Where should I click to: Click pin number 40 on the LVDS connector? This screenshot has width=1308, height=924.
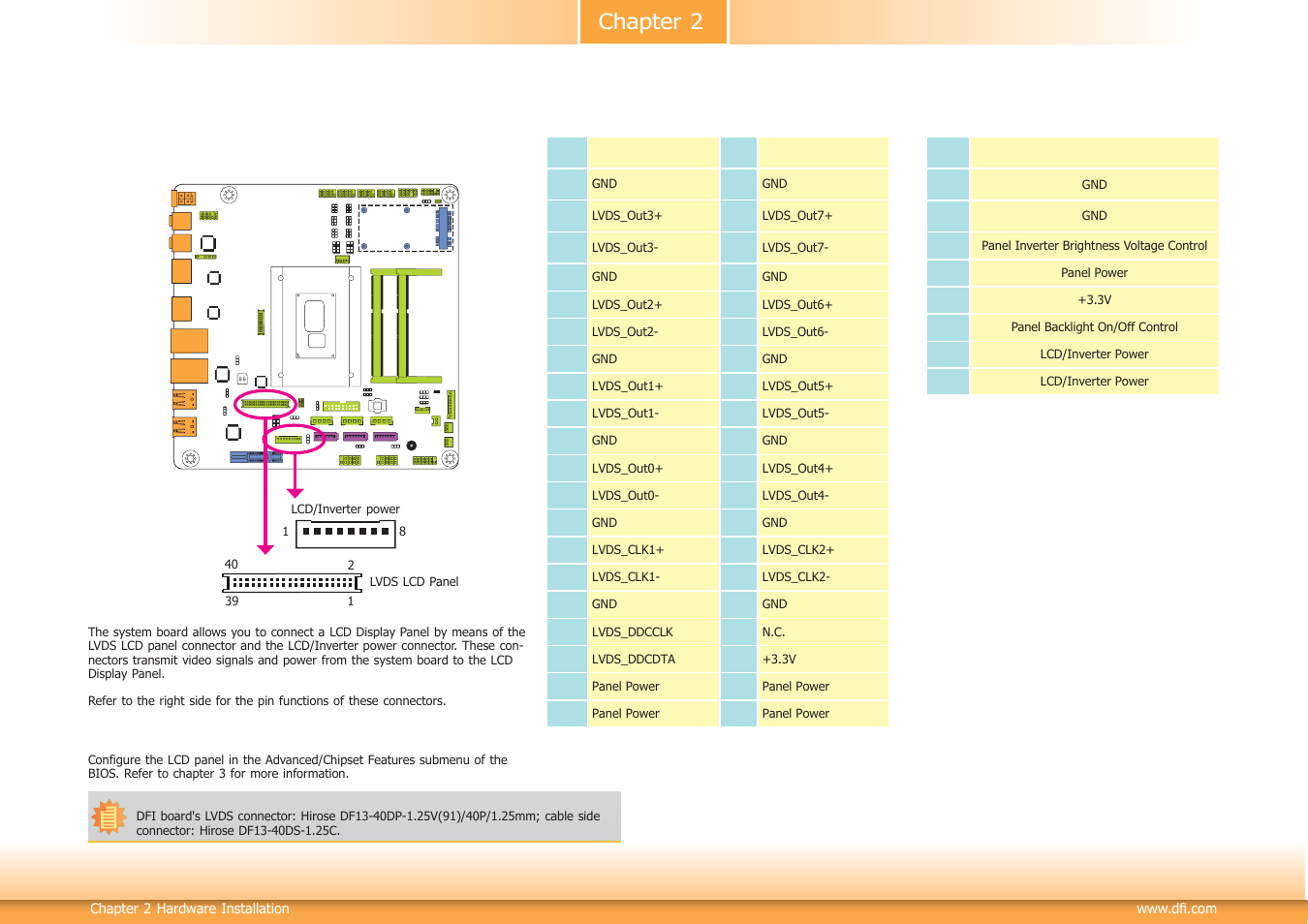pos(231,565)
